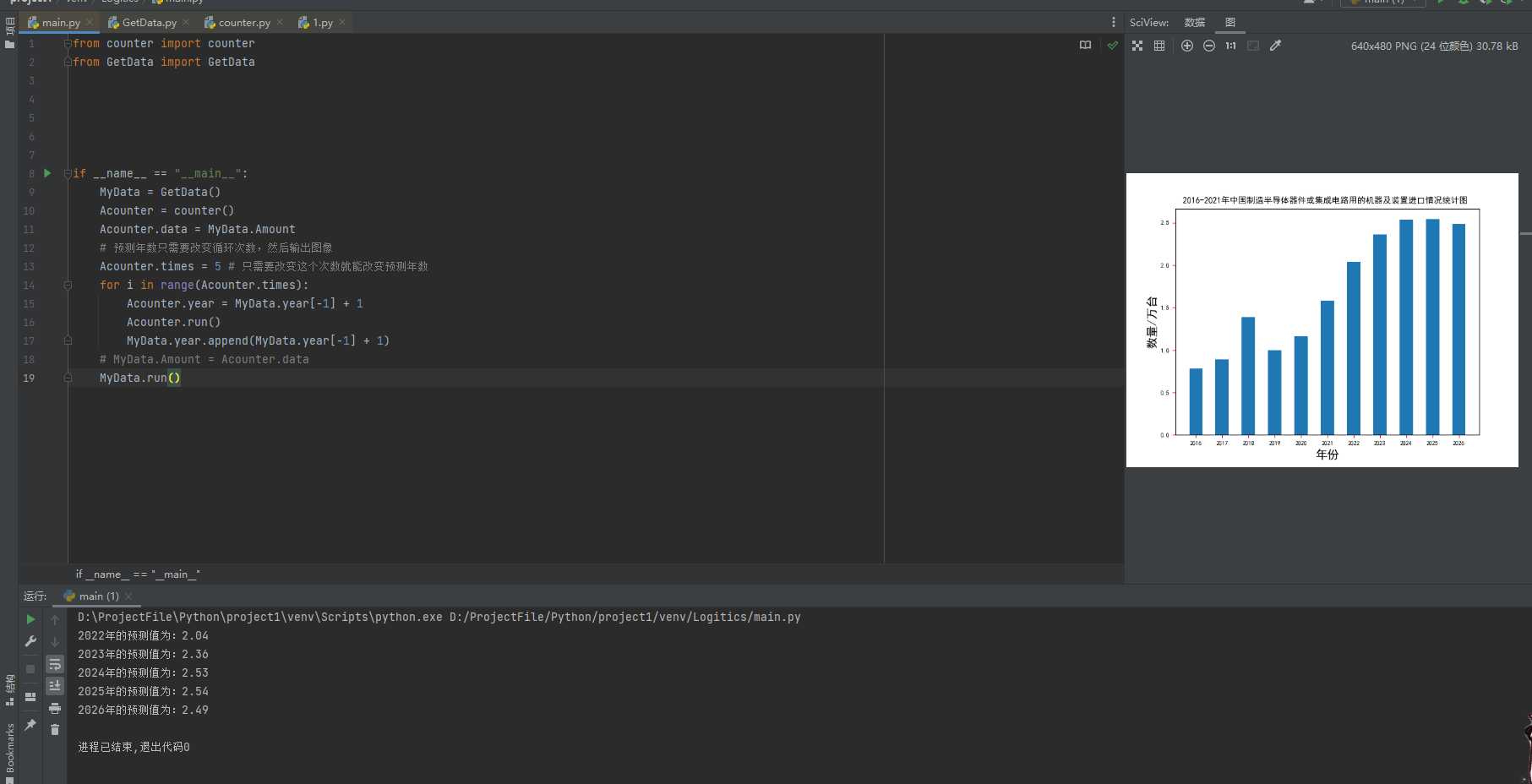Close the 1.py tab

[x=342, y=23]
